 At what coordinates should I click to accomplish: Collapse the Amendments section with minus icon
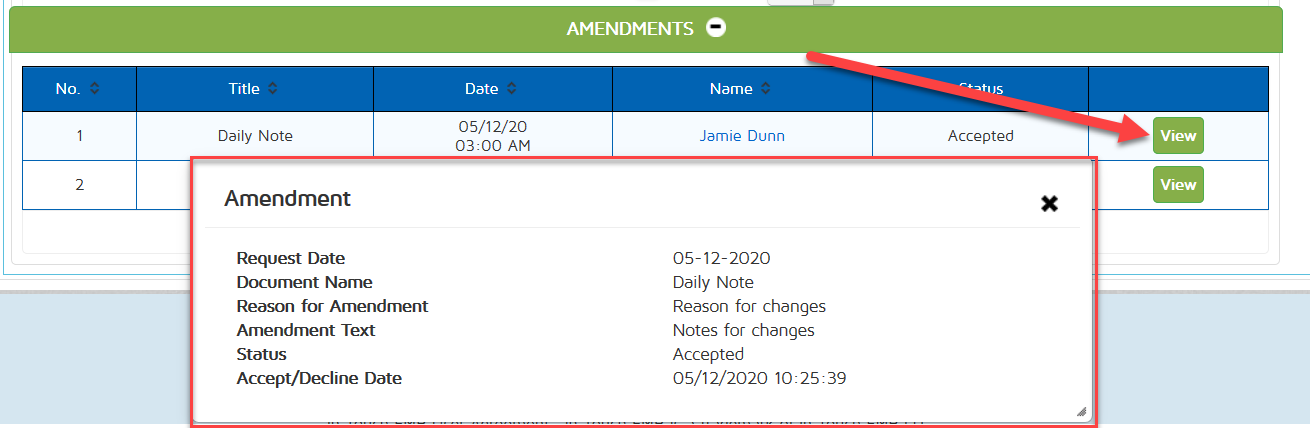(x=716, y=28)
